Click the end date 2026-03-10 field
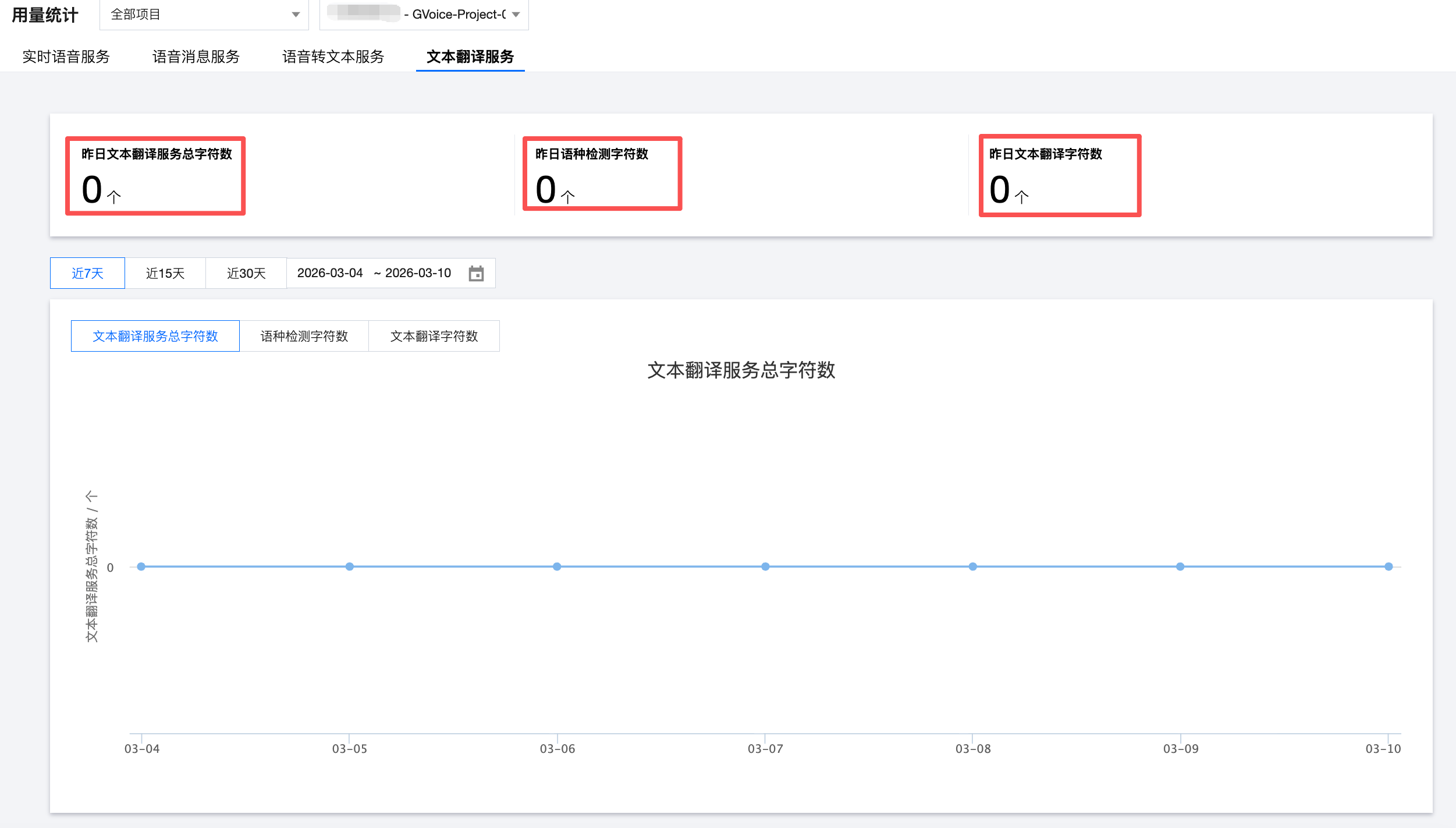 [x=418, y=273]
